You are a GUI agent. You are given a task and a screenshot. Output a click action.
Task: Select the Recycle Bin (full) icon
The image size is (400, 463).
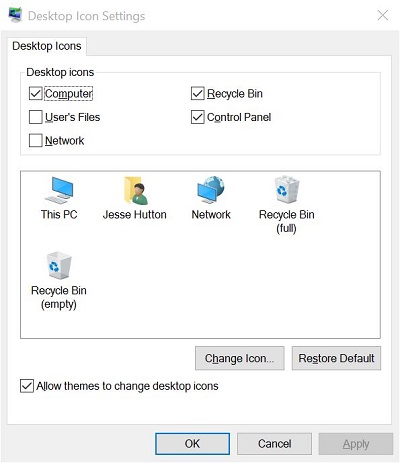coord(287,205)
